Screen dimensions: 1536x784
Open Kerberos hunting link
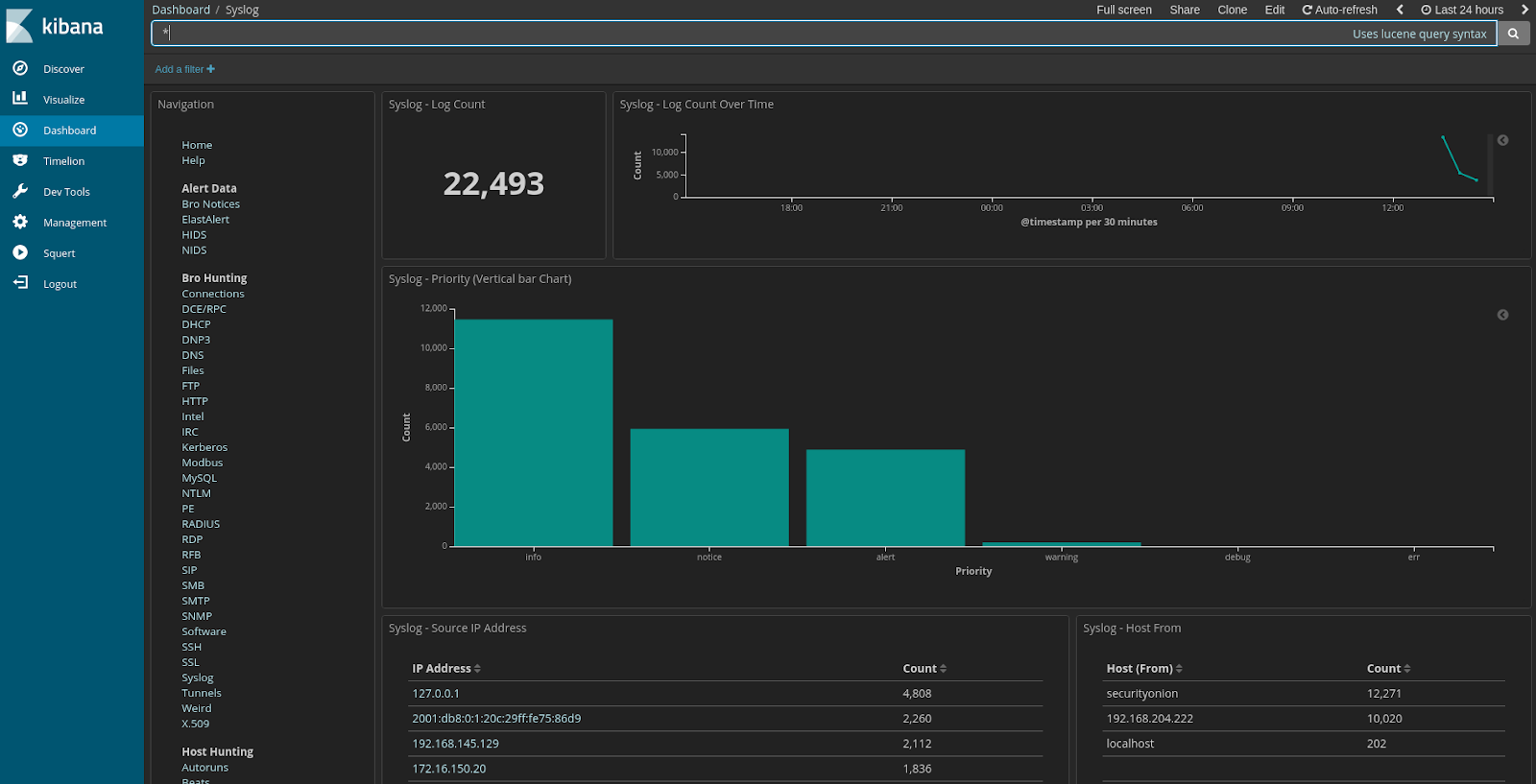[204, 447]
